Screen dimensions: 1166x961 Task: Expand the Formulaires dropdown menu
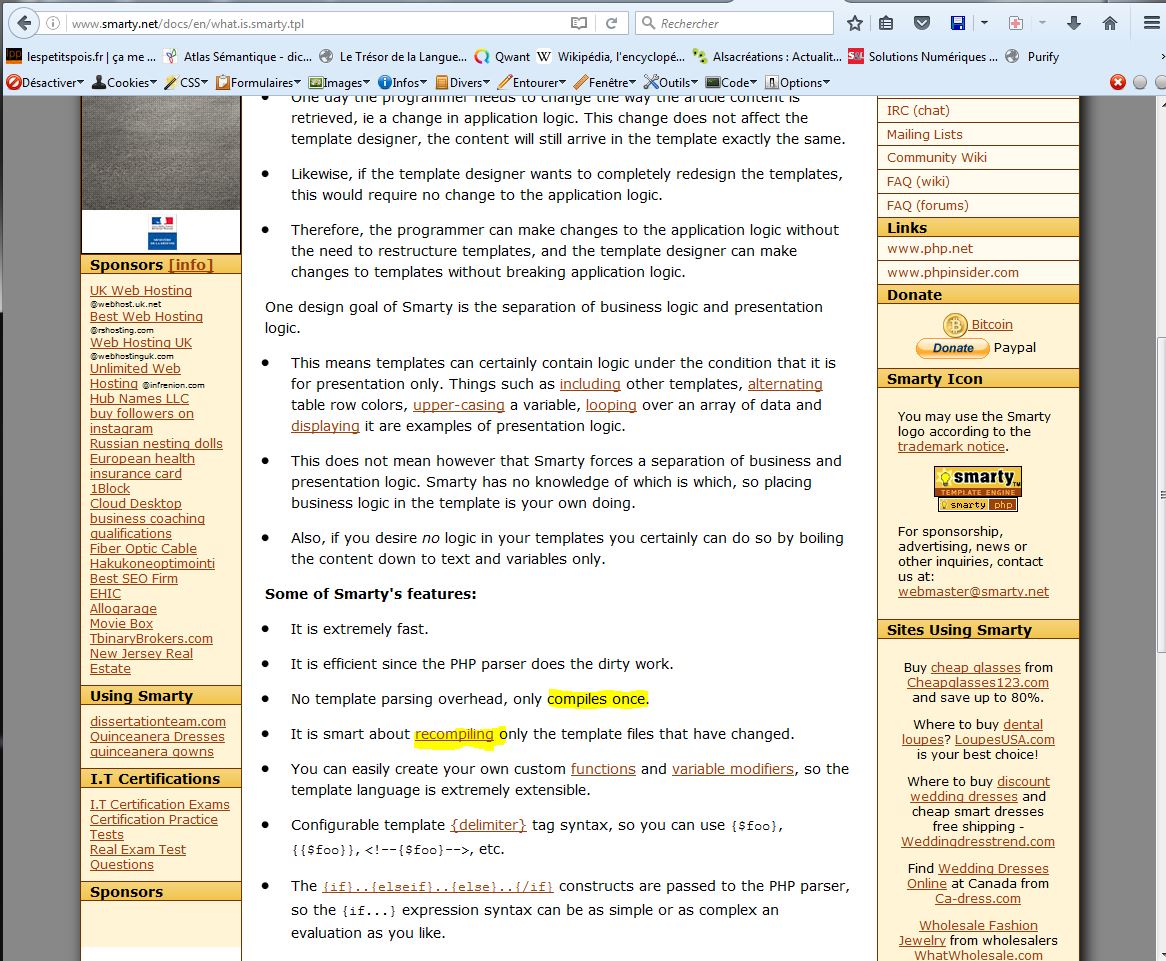click(260, 83)
